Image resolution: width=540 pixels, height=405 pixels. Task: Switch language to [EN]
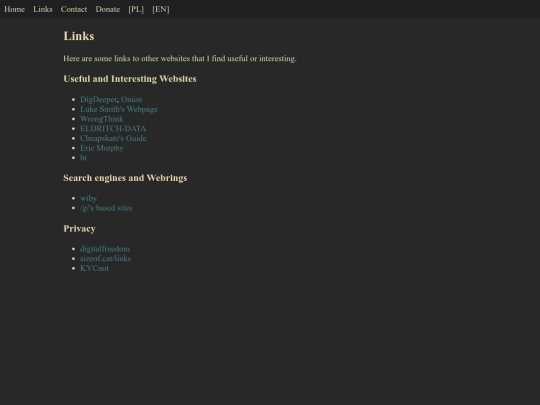coord(161,9)
